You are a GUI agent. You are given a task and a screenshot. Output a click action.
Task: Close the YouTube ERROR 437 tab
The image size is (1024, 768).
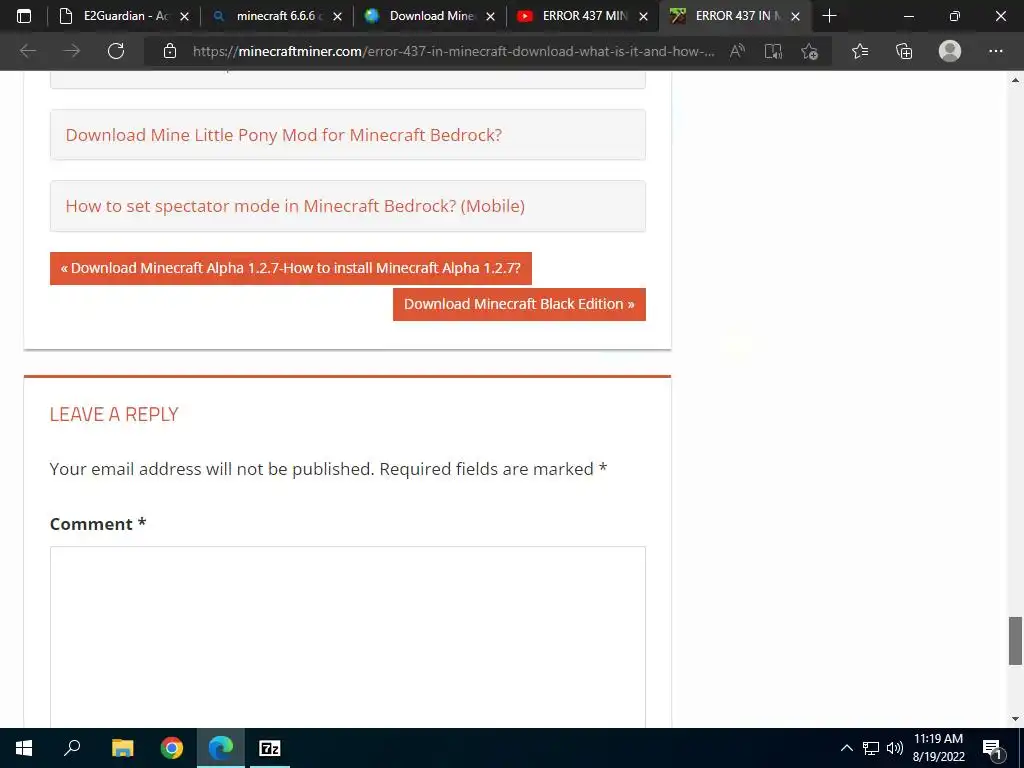pyautogui.click(x=643, y=16)
